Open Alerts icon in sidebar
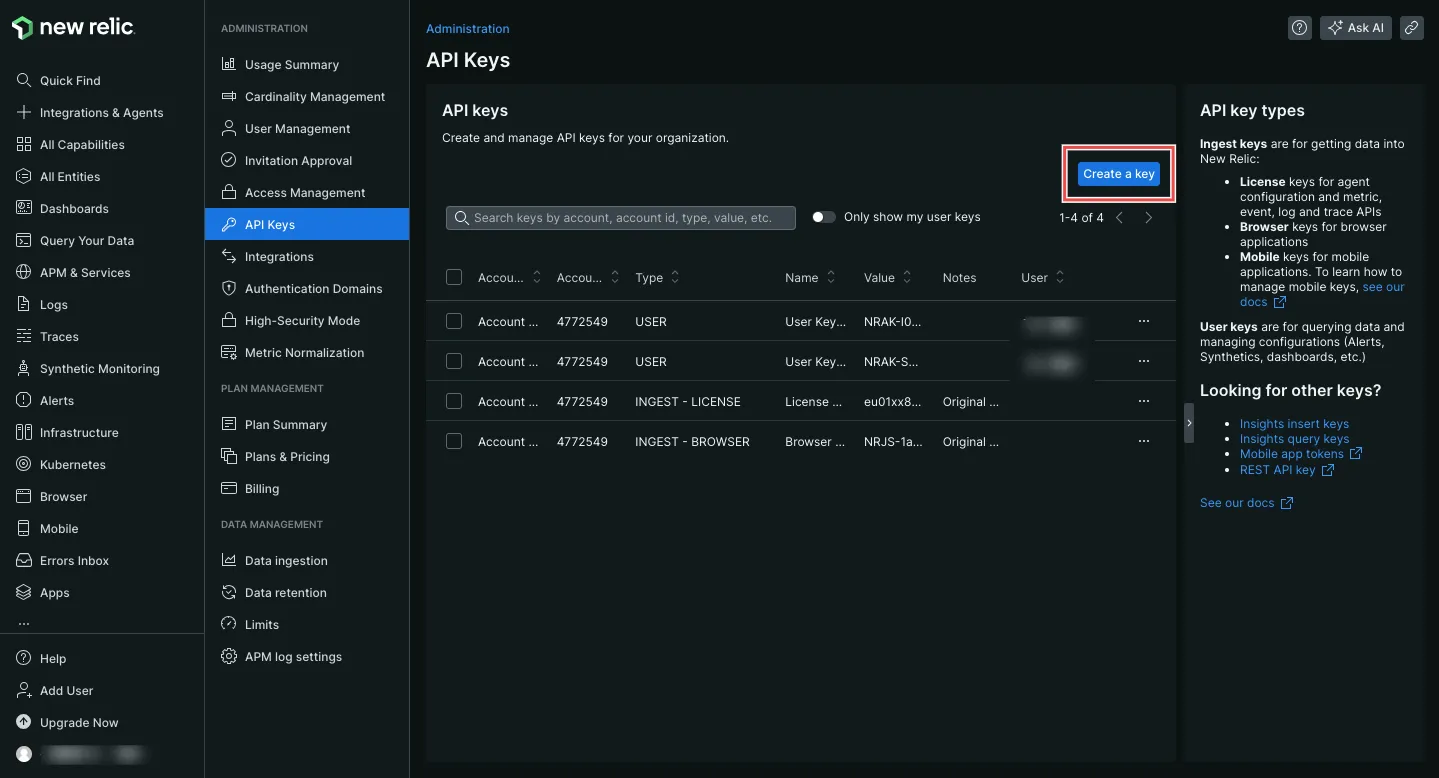Viewport: 1439px width, 778px height. click(24, 401)
